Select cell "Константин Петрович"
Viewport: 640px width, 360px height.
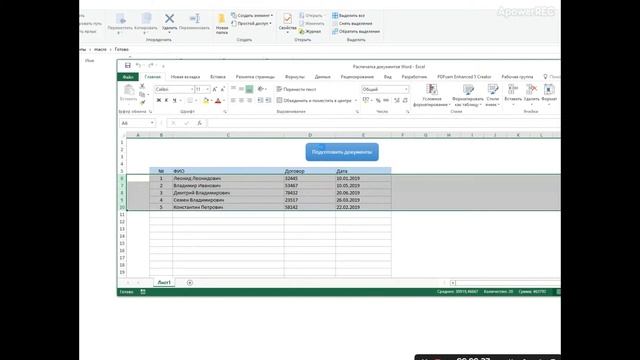pos(228,207)
